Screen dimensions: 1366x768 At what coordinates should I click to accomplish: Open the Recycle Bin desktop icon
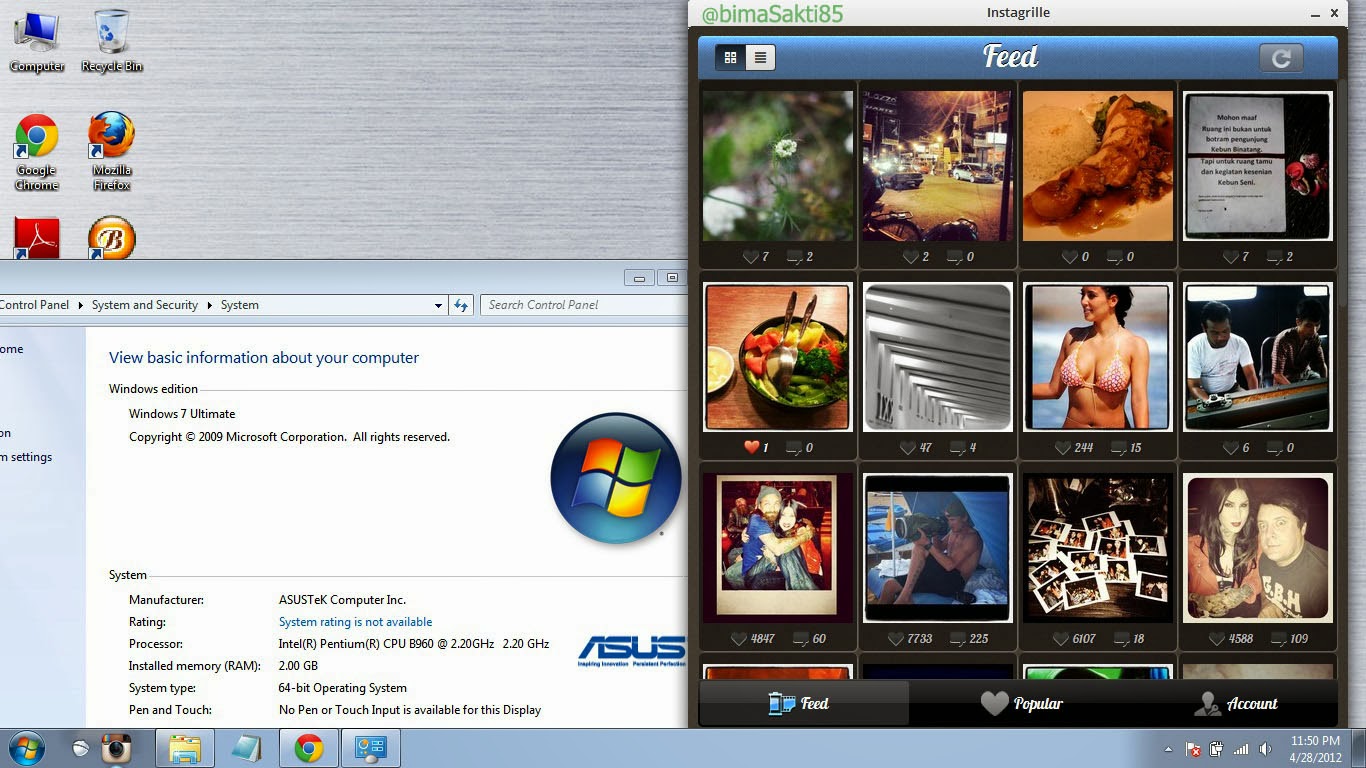pos(112,41)
